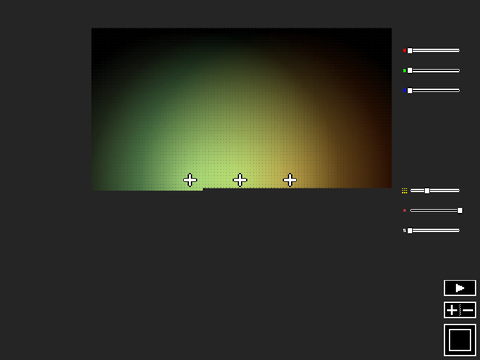Image resolution: width=480 pixels, height=360 pixels.
Task: Click the blue square icon beside its slider
Action: (x=404, y=91)
